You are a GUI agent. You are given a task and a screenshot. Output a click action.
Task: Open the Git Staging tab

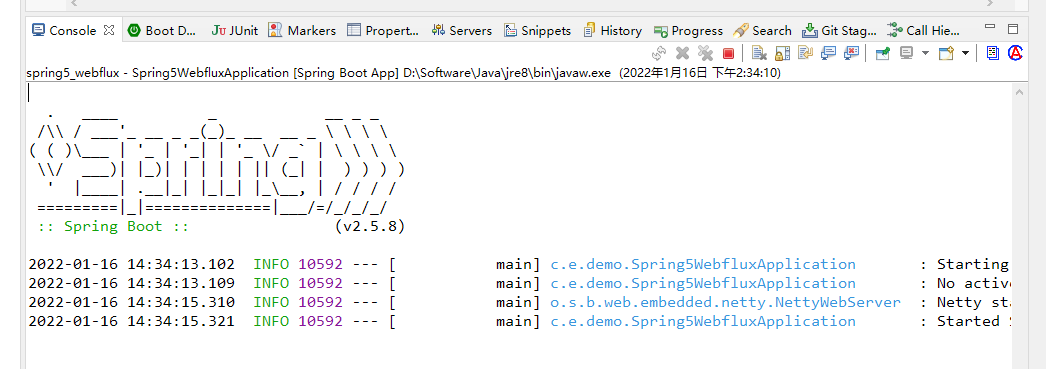coord(839,30)
